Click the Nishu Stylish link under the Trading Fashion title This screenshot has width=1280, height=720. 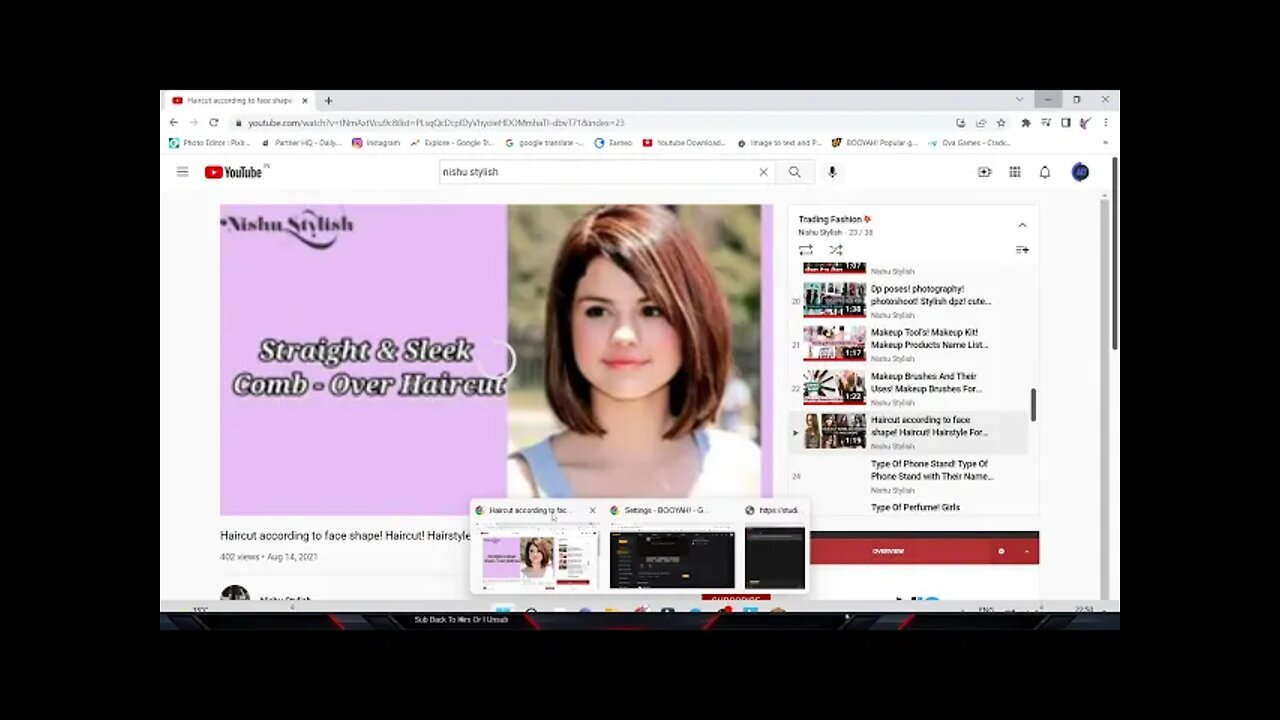(820, 232)
